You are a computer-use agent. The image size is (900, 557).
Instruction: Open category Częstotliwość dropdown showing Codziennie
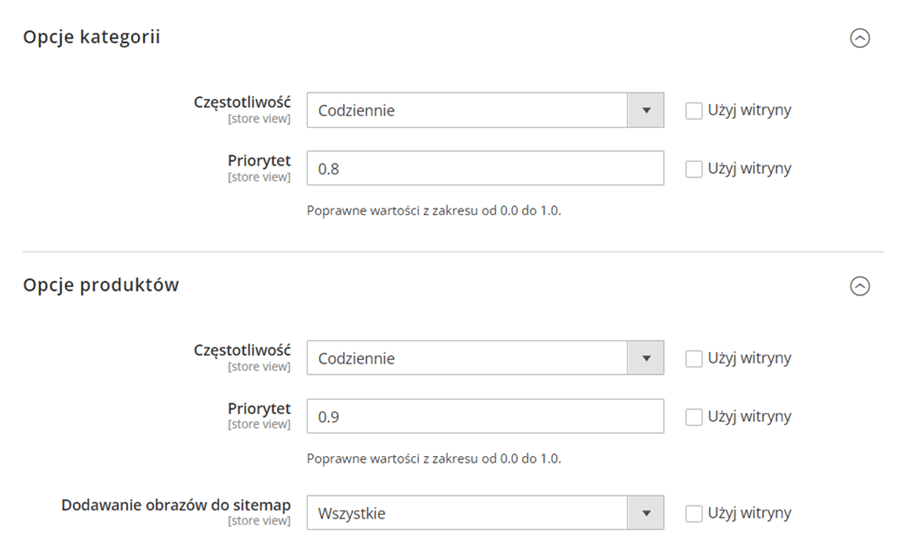coord(485,110)
